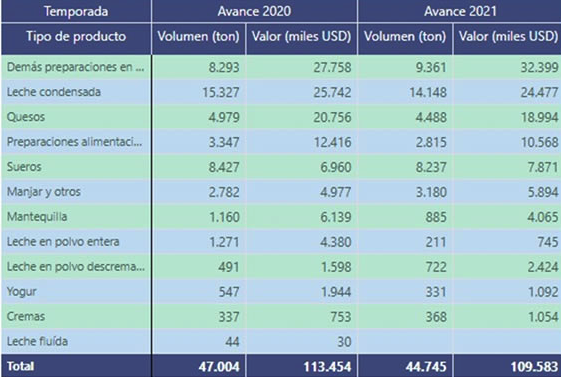Sort by Valor (miles USD) under Avance 2020
Viewport: 561px width, 377px height.
click(x=302, y=36)
